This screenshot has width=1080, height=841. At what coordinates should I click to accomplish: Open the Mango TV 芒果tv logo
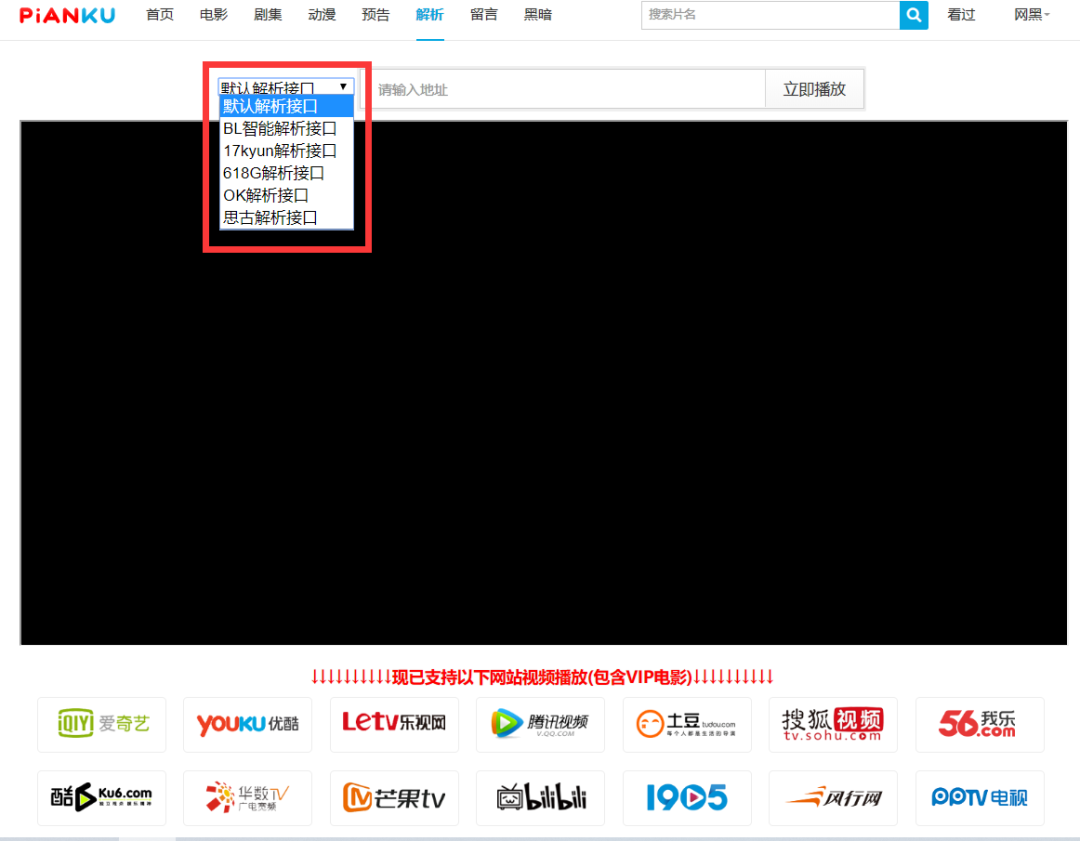(394, 797)
